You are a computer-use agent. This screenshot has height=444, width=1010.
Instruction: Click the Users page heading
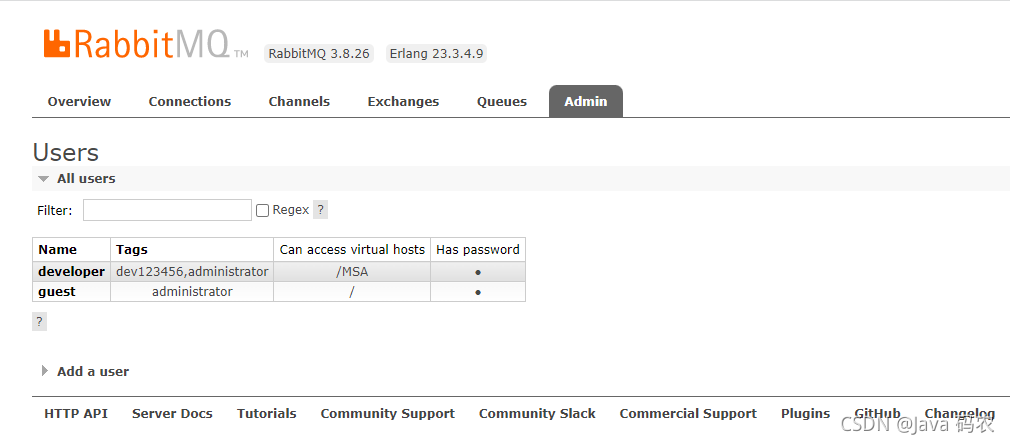coord(66,153)
